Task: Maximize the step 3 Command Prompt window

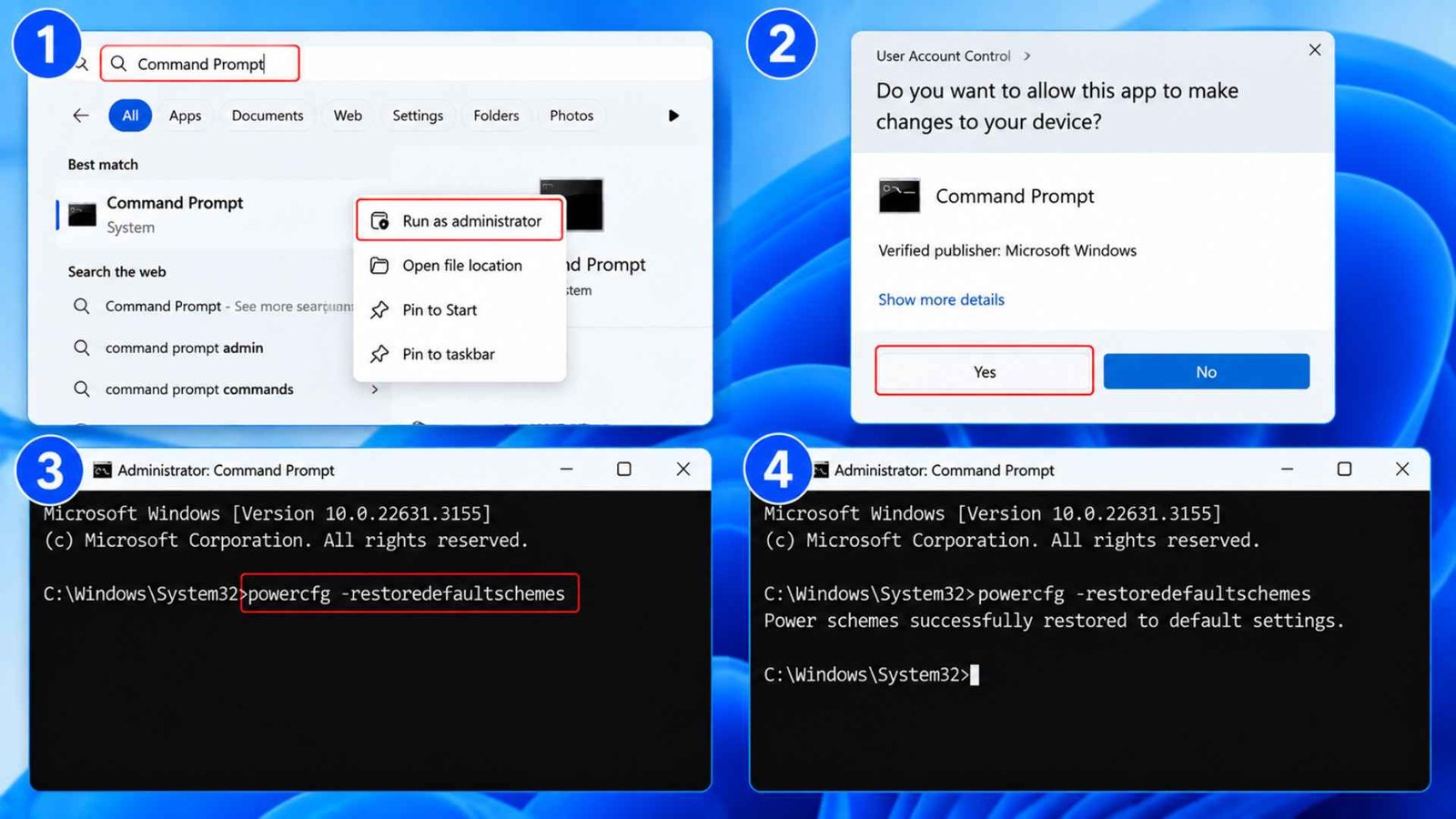Action: click(624, 469)
